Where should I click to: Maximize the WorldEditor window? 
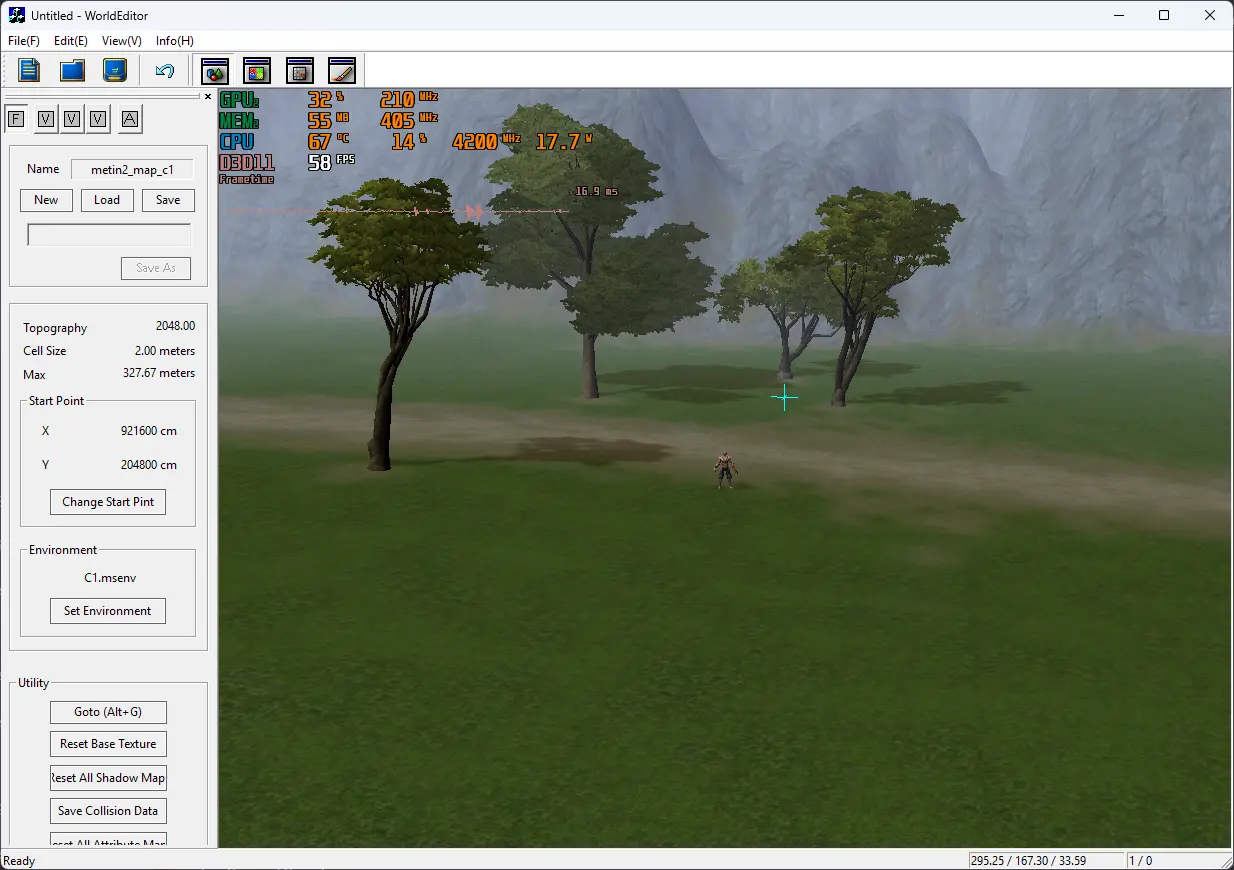tap(1164, 15)
